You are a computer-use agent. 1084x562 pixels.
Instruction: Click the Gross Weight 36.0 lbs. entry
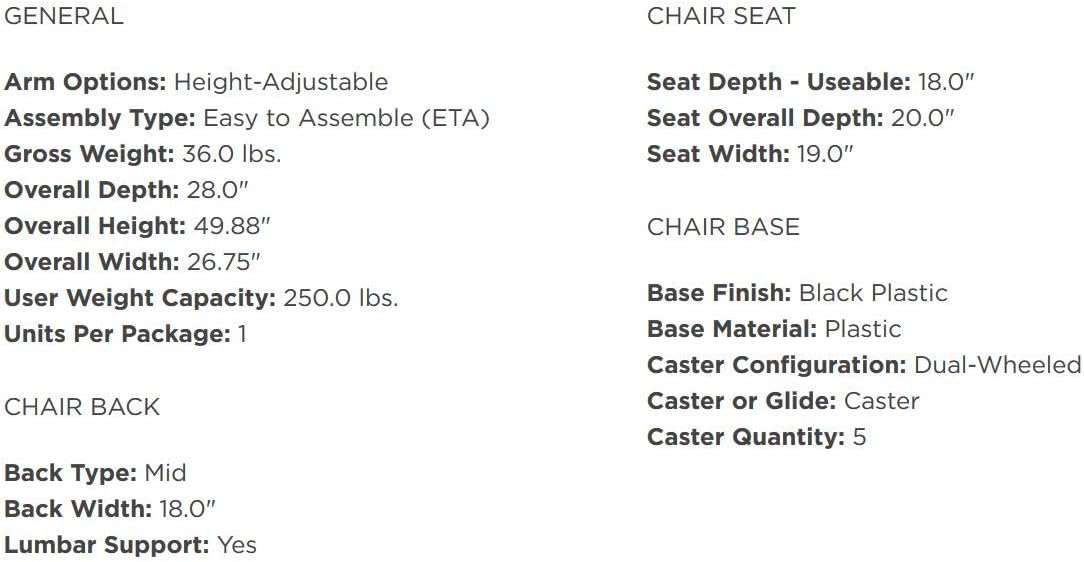143,154
